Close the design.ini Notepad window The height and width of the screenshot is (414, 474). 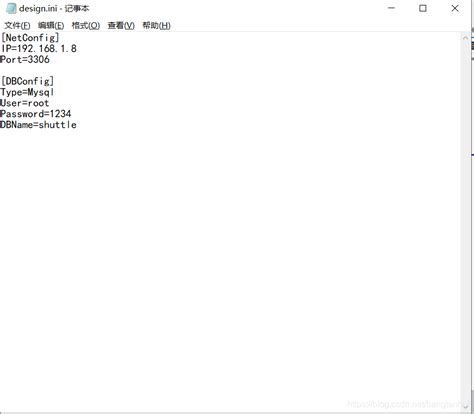(455, 8)
